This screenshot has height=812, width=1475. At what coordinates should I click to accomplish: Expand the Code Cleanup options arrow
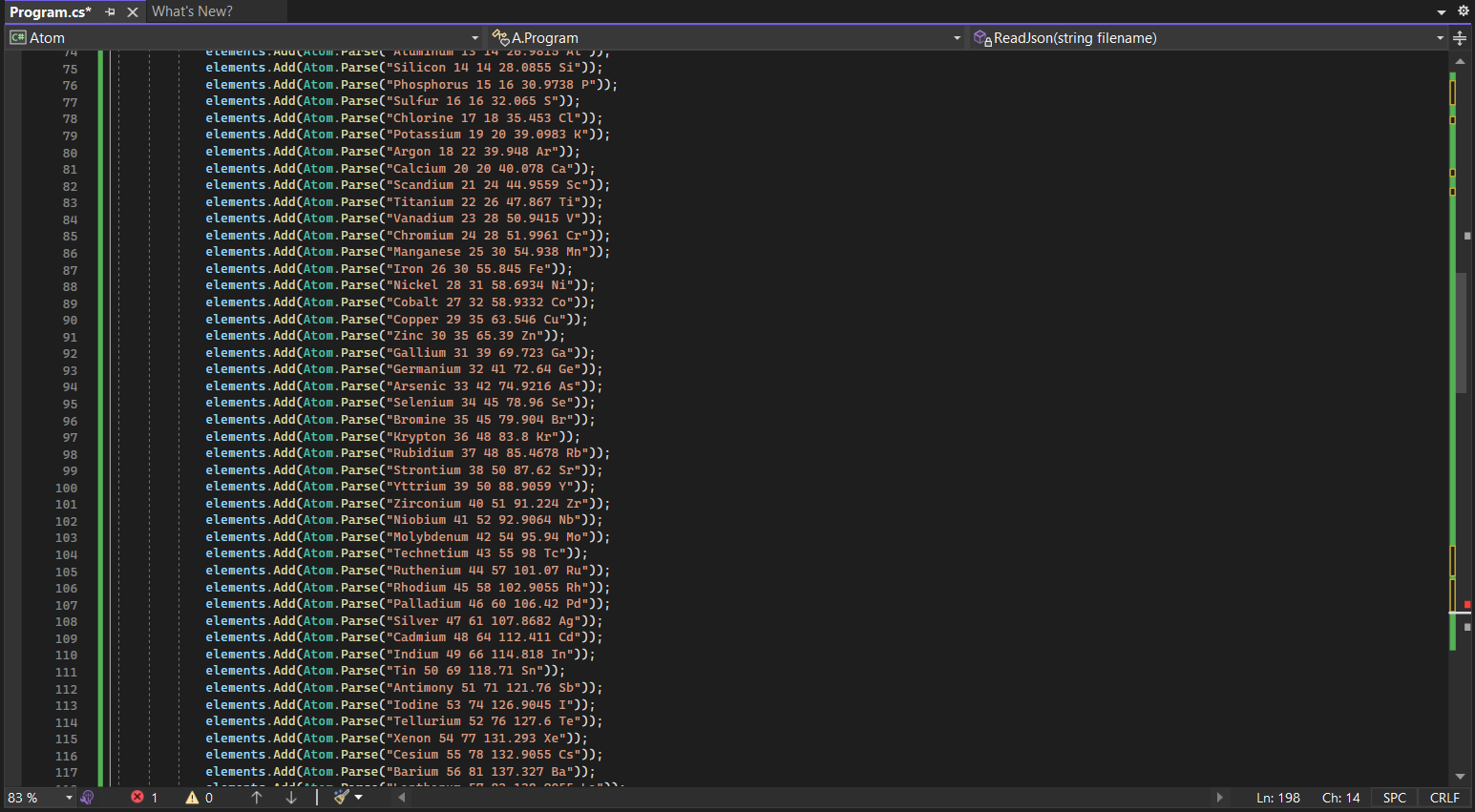click(x=357, y=798)
